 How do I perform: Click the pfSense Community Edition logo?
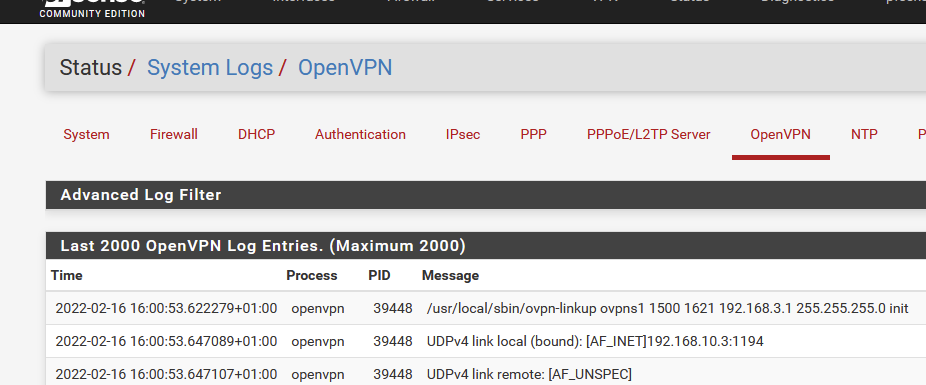pyautogui.click(x=92, y=9)
